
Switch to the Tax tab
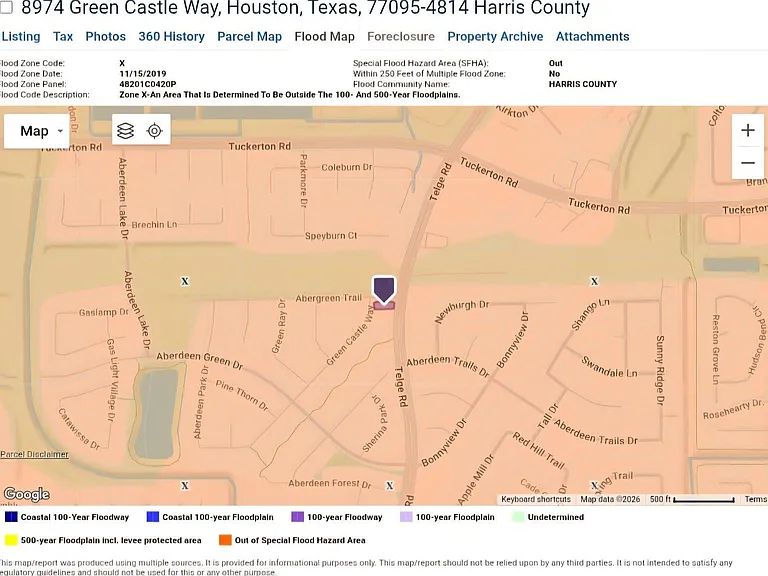point(63,37)
